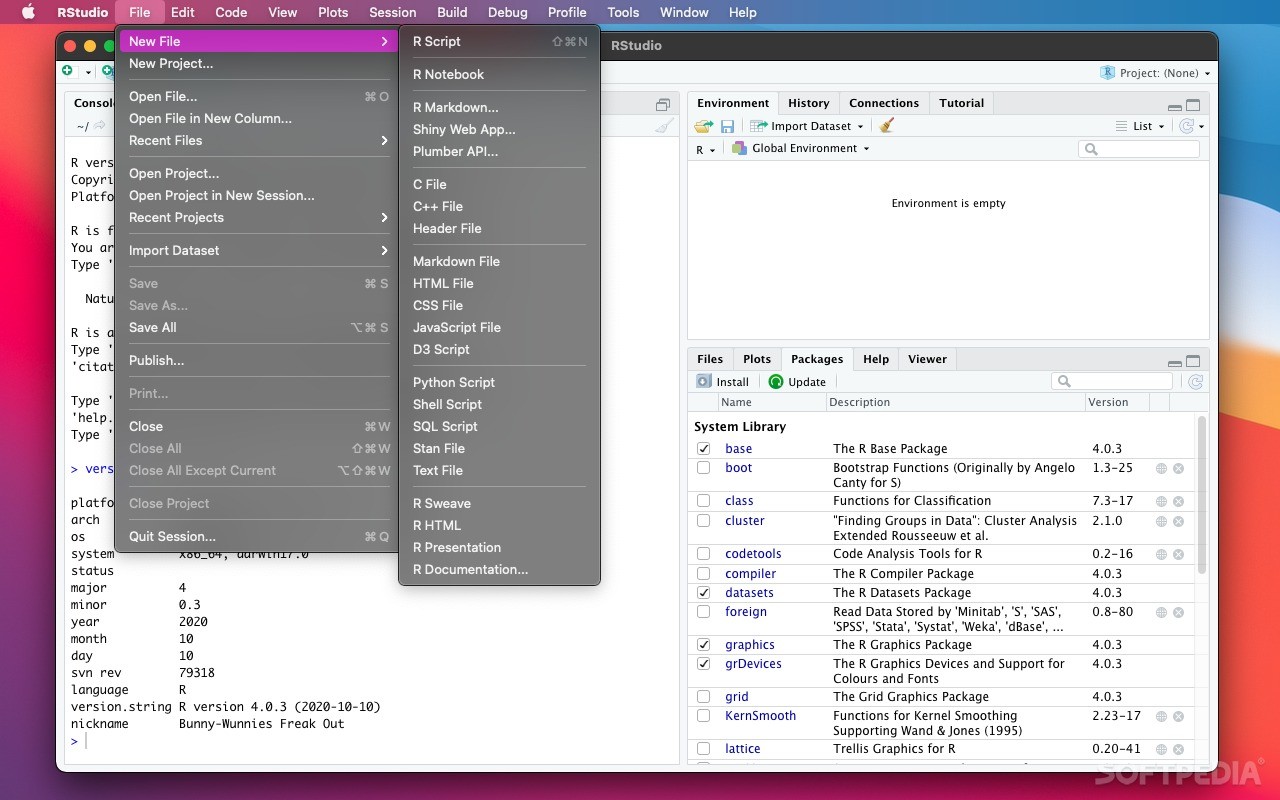Expand the Recent Files submenu
This screenshot has height=800, width=1280.
pyautogui.click(x=258, y=141)
